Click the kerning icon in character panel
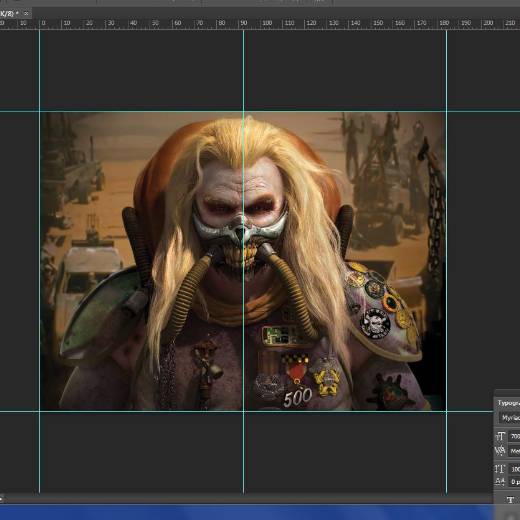 point(500,451)
